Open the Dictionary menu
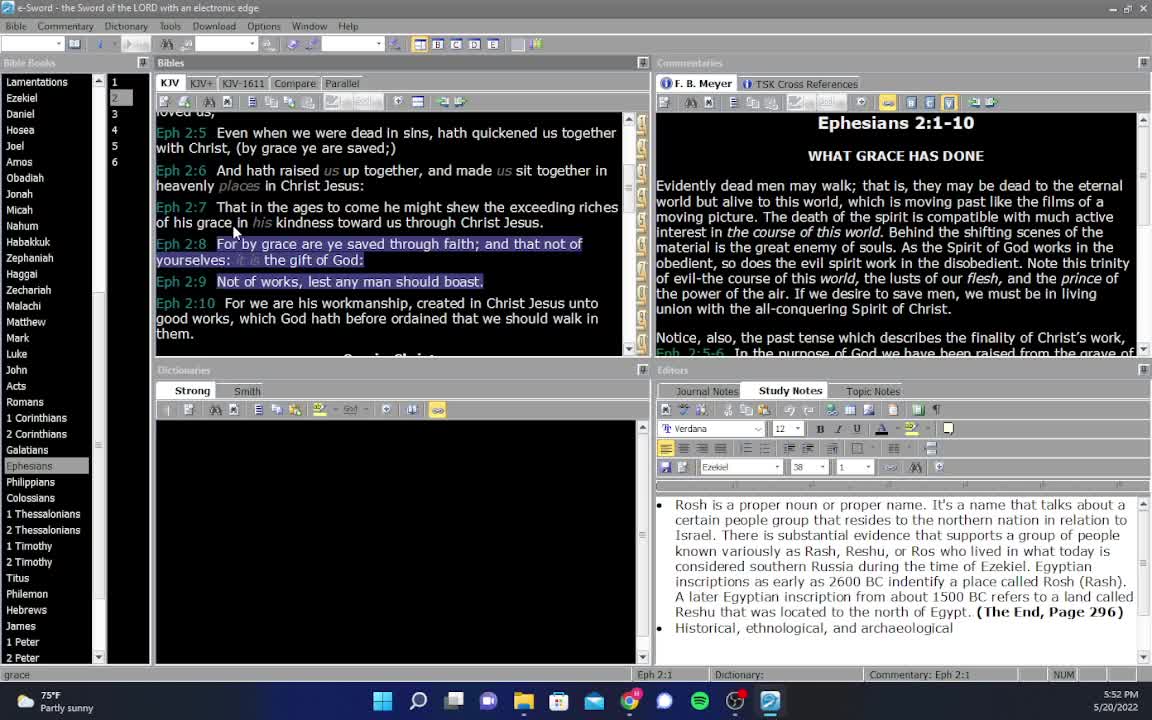The image size is (1152, 720). tap(126, 26)
